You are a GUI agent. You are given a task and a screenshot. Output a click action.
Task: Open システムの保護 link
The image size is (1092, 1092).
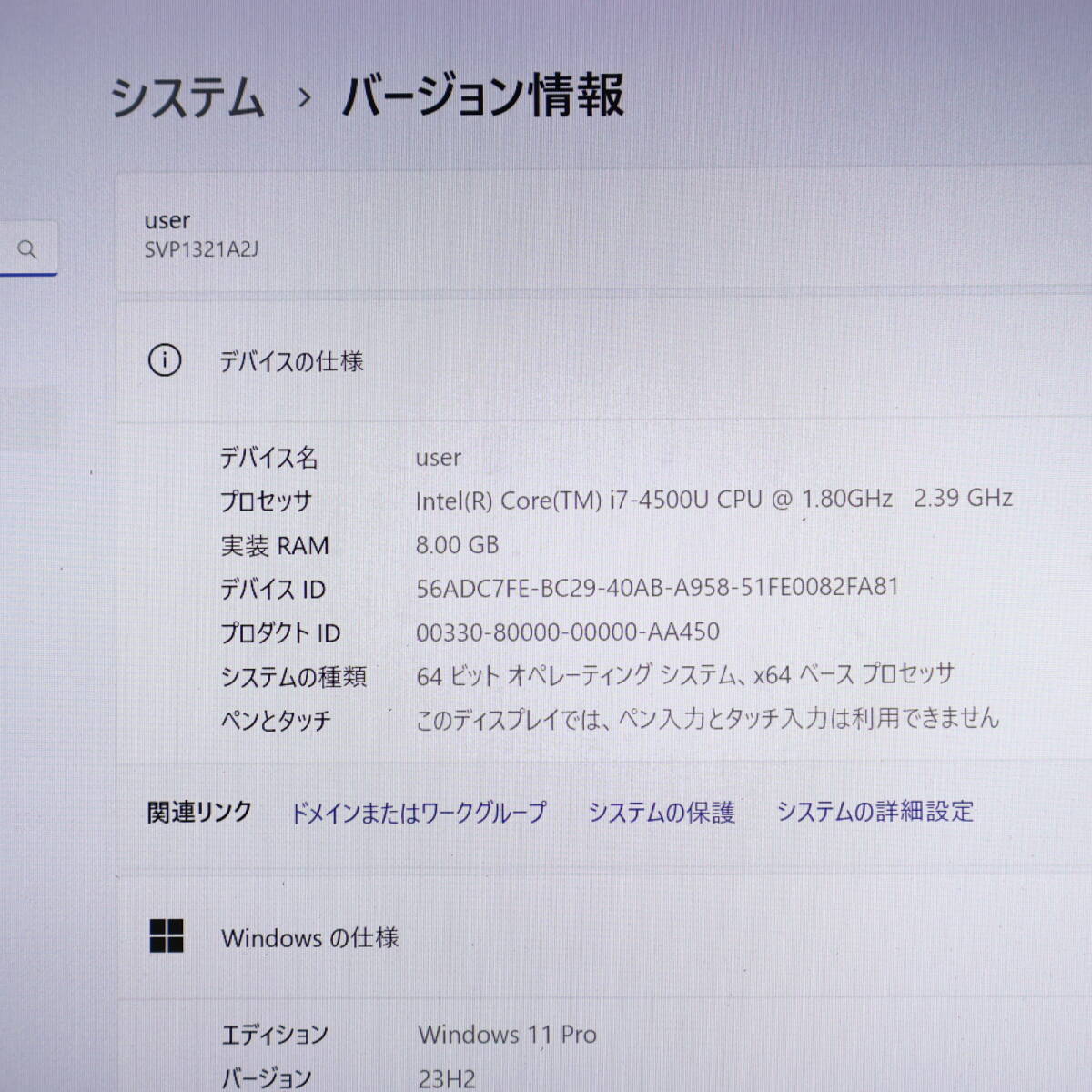[662, 812]
